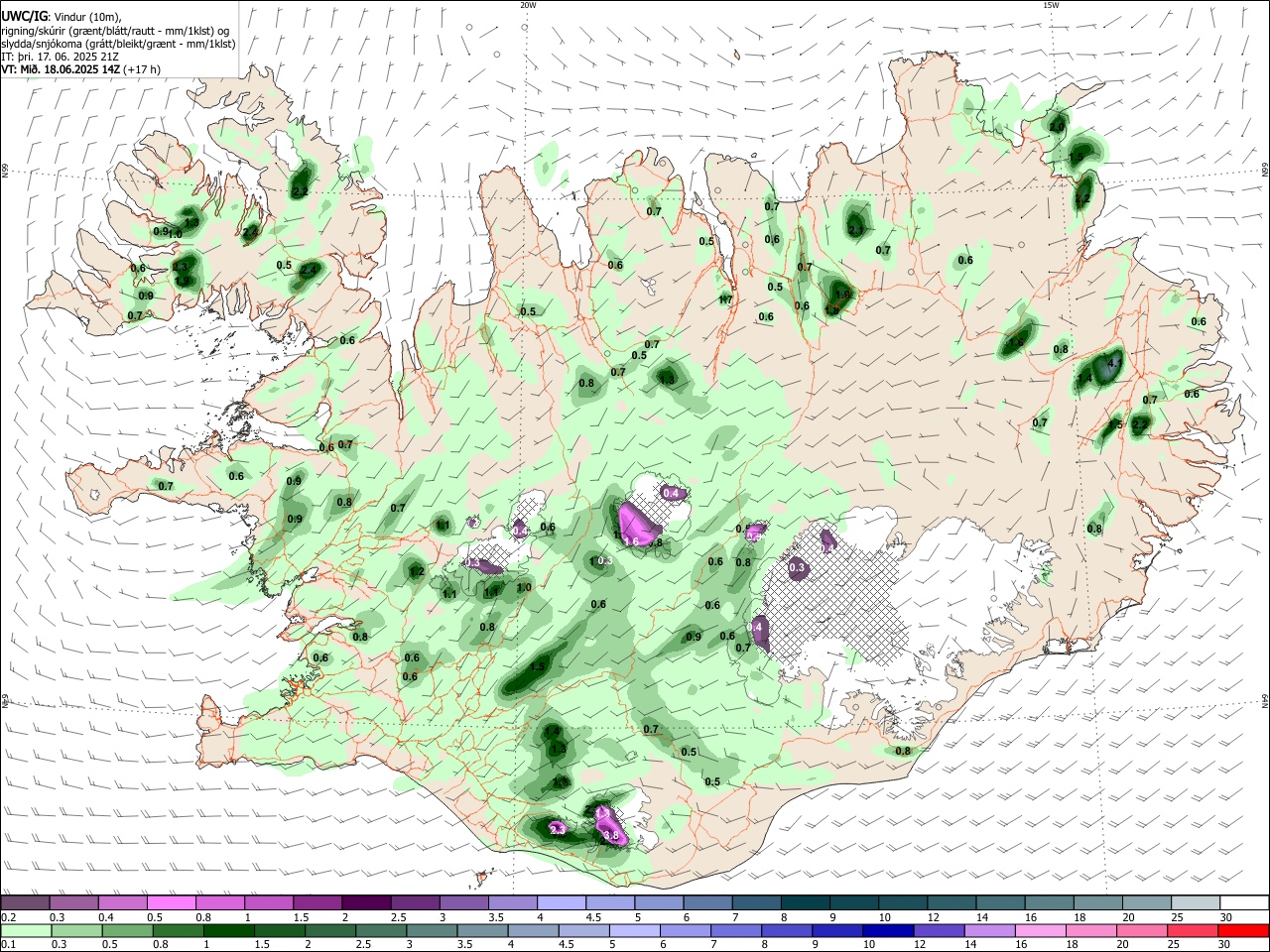Pick the bright pink swatch in snow scale
Image resolution: width=1270 pixels, height=952 pixels.
tap(171, 902)
